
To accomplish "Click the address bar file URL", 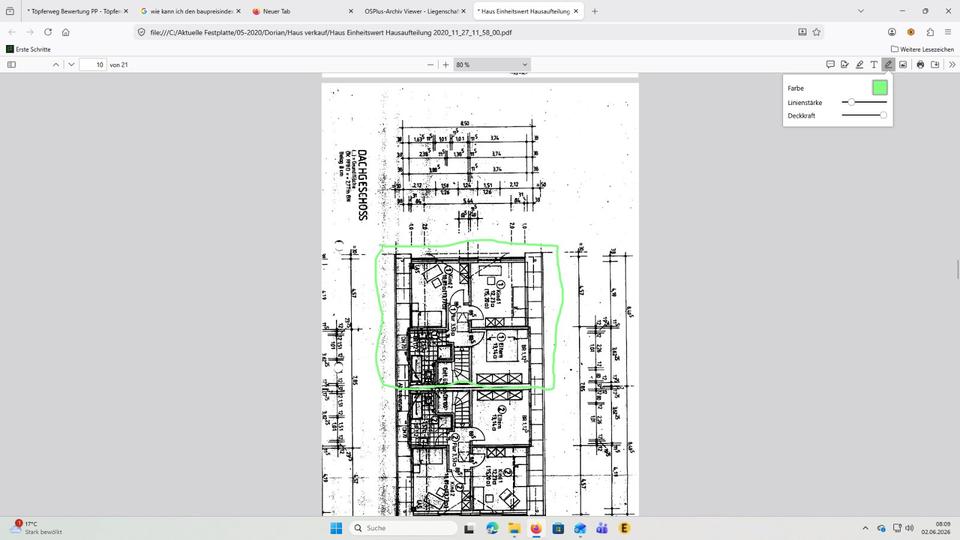I will [331, 32].
